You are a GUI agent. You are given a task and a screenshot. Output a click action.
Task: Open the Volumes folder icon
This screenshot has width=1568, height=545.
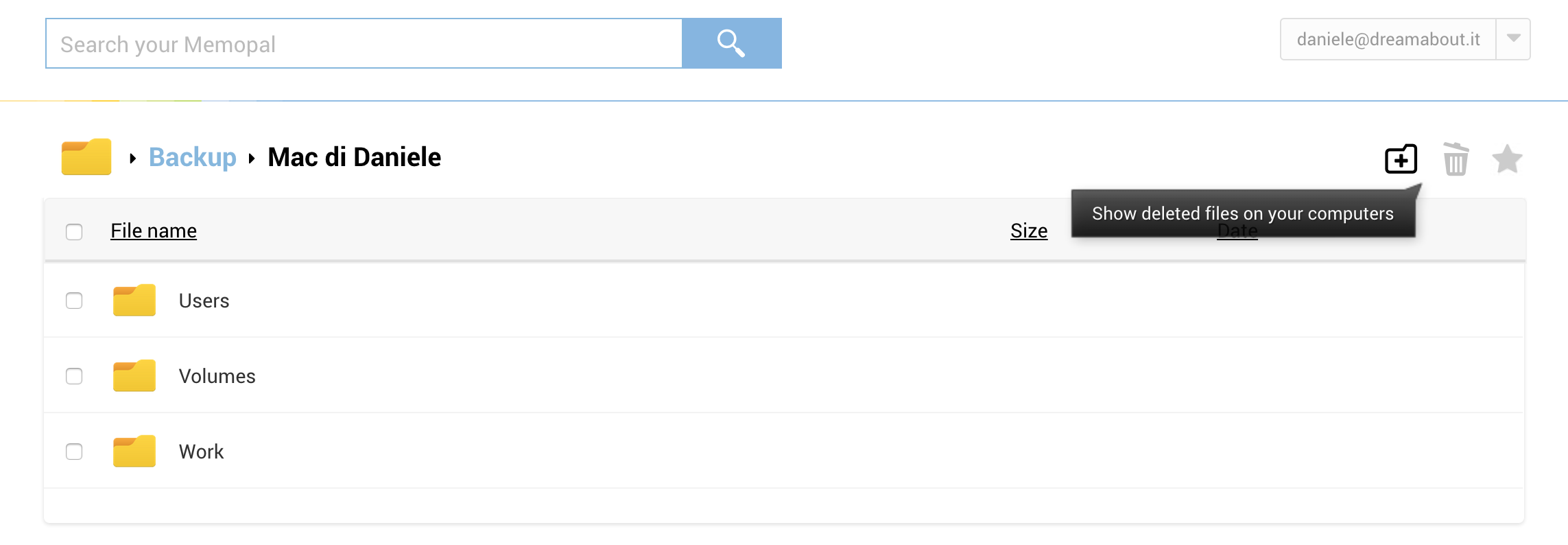tap(134, 375)
